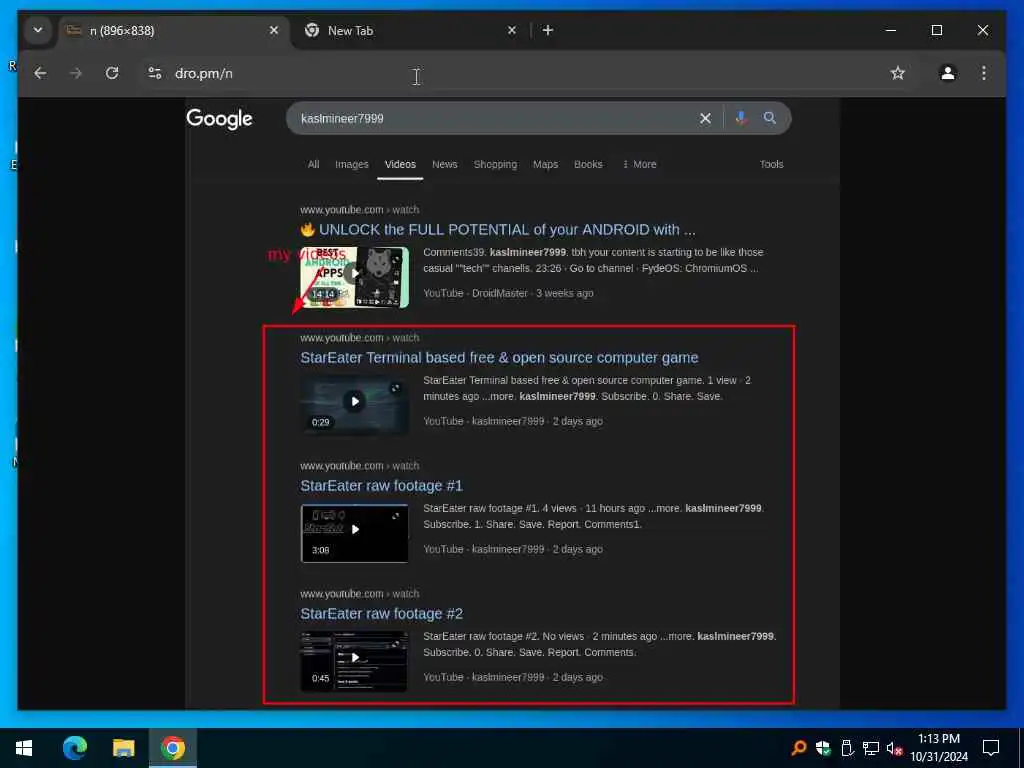Viewport: 1024px width, 768px height.
Task: Select the Images search tab
Action: tap(352, 165)
